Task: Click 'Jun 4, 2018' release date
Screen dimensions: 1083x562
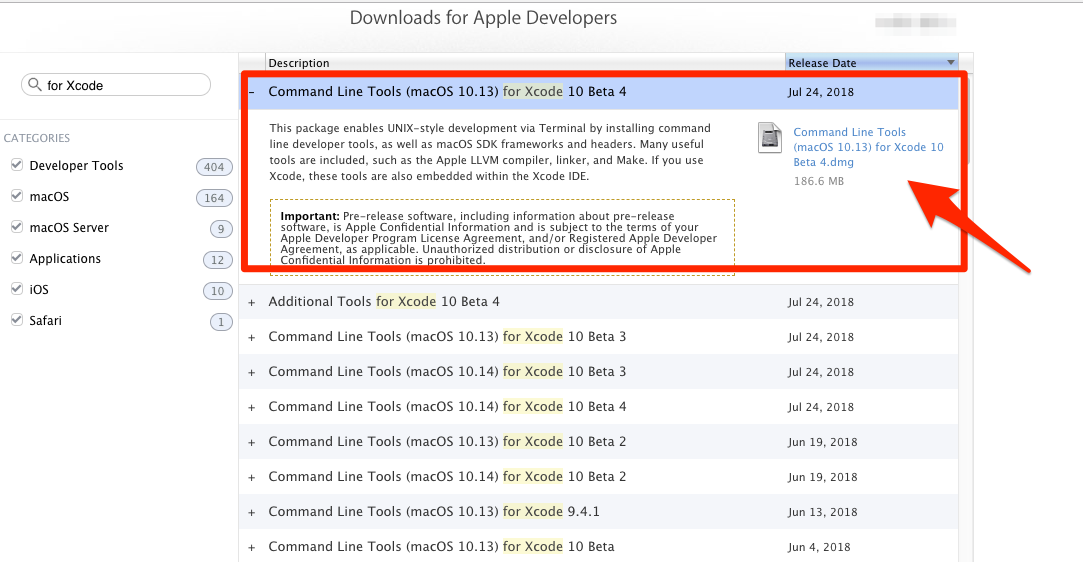Action: tap(819, 547)
